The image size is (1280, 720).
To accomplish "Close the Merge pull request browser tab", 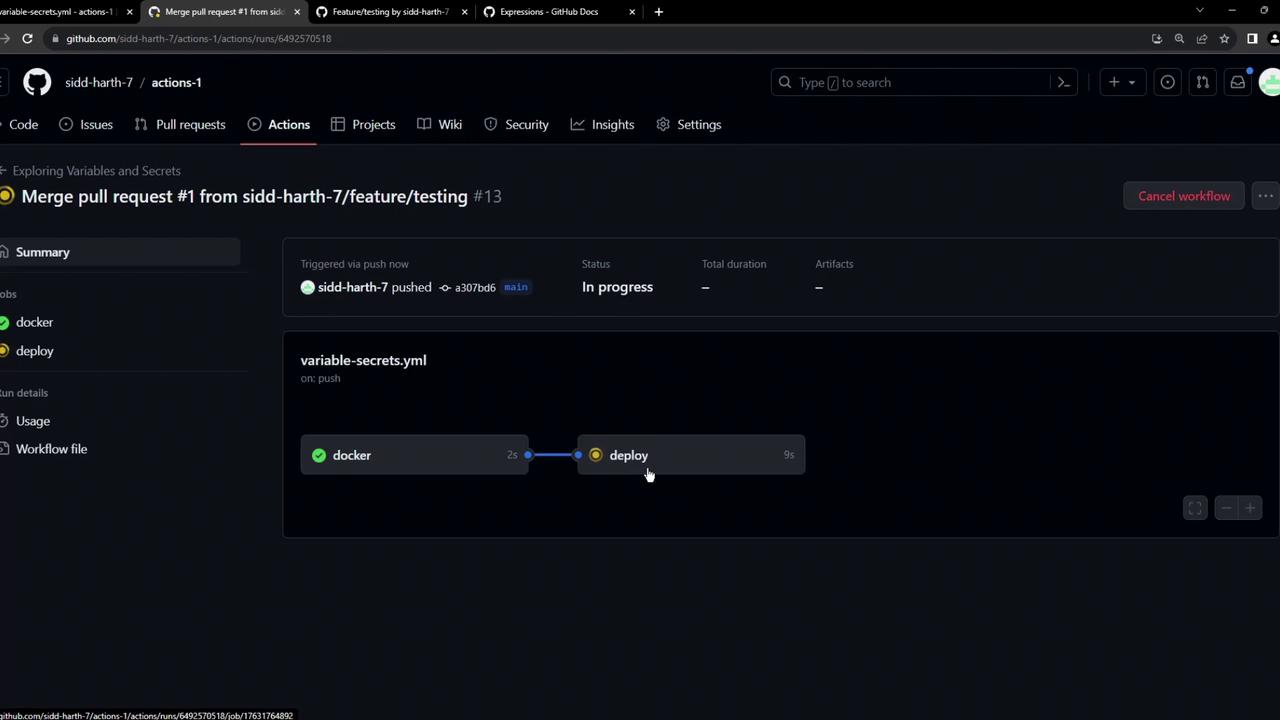I will click(297, 12).
